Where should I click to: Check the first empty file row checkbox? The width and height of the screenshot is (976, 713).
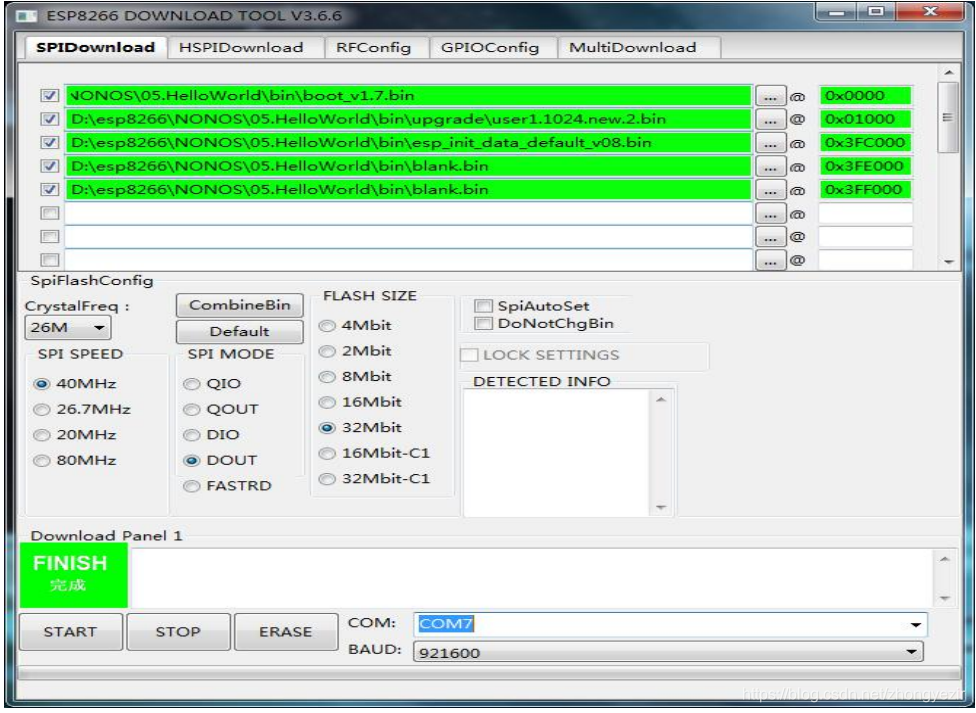pyautogui.click(x=49, y=214)
